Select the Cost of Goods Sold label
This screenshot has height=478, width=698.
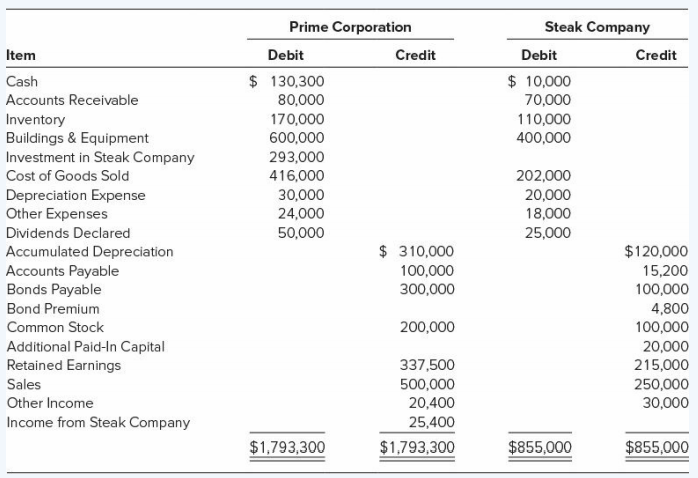[67, 176]
